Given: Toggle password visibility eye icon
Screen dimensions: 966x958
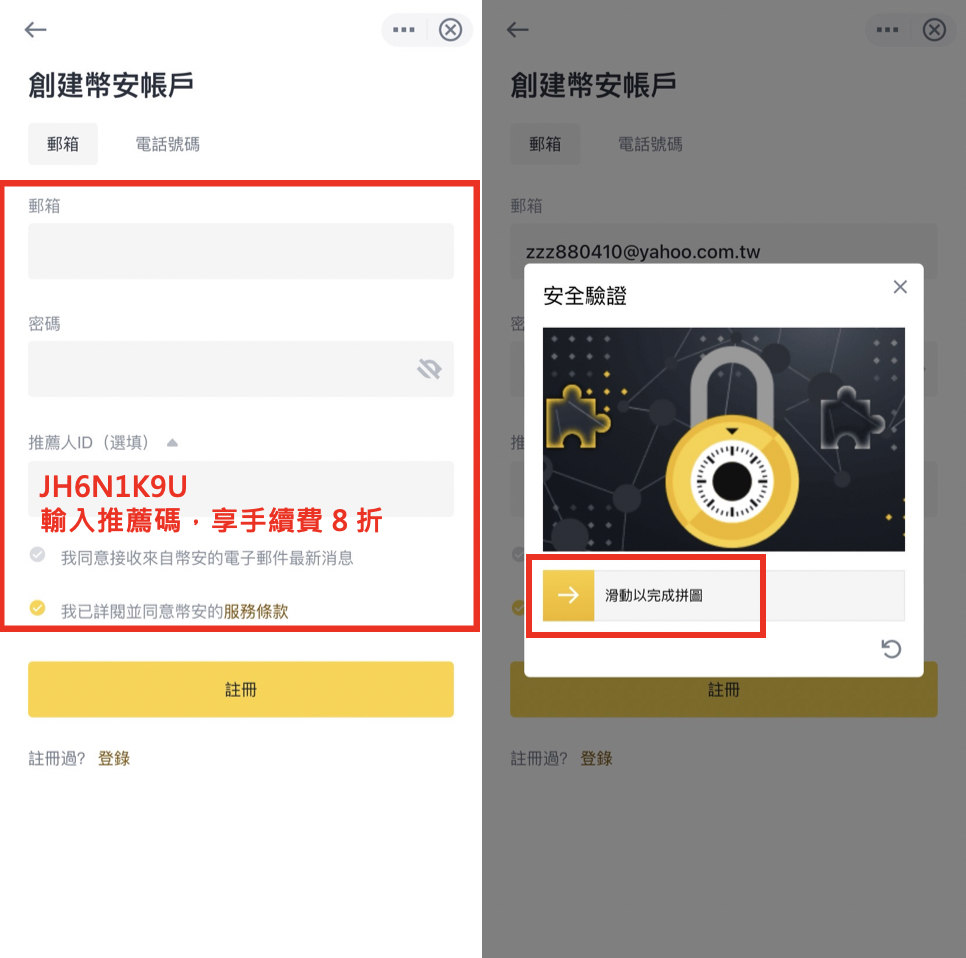Looking at the screenshot, I should click(x=429, y=369).
